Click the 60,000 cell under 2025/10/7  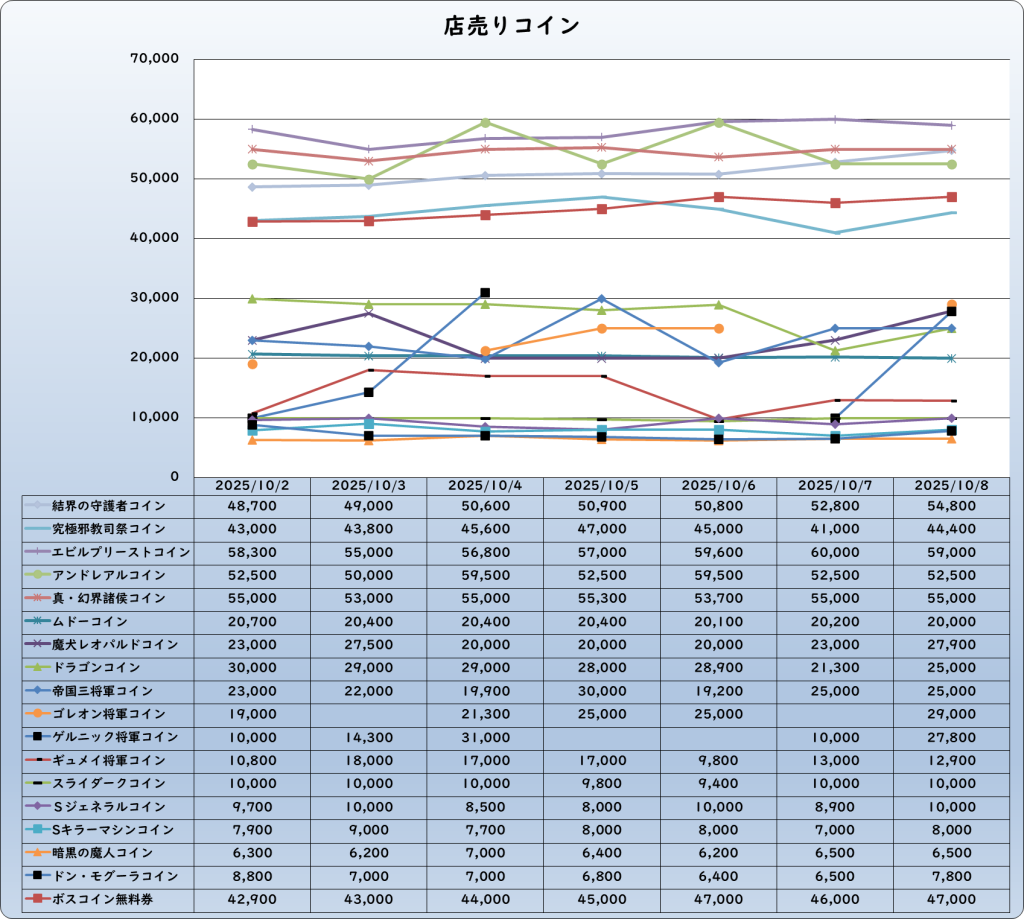tap(833, 552)
